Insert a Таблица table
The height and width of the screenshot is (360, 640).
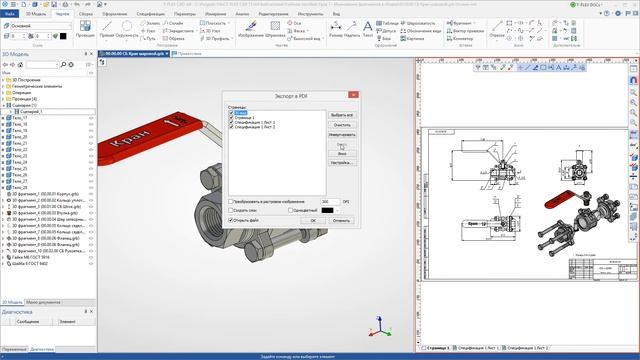(387, 23)
